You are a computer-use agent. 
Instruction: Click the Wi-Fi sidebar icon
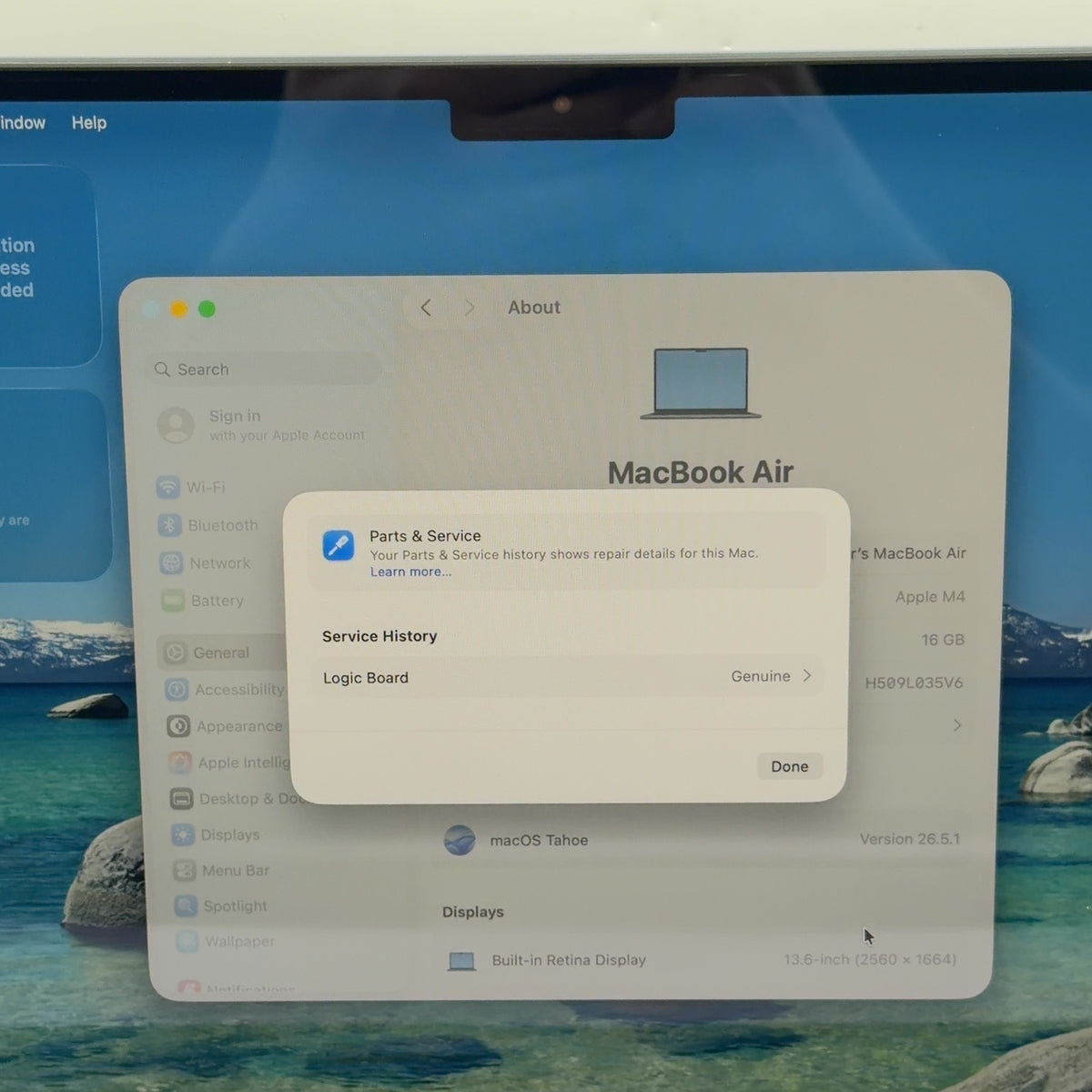click(x=168, y=488)
